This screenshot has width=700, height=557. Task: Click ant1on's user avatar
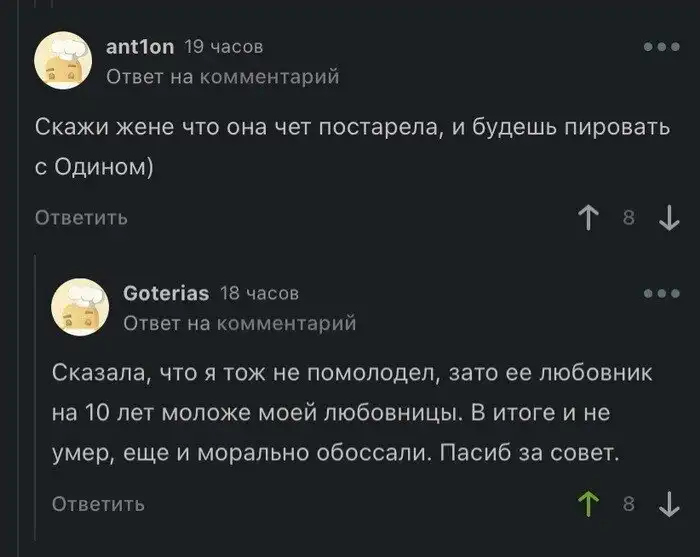point(64,60)
